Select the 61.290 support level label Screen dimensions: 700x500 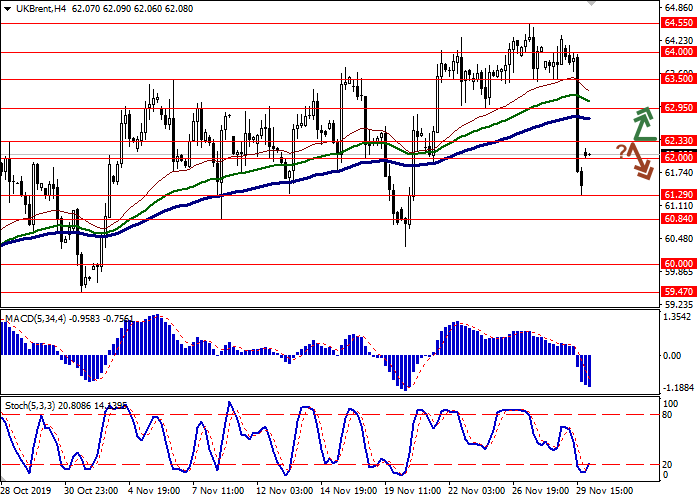tap(678, 195)
